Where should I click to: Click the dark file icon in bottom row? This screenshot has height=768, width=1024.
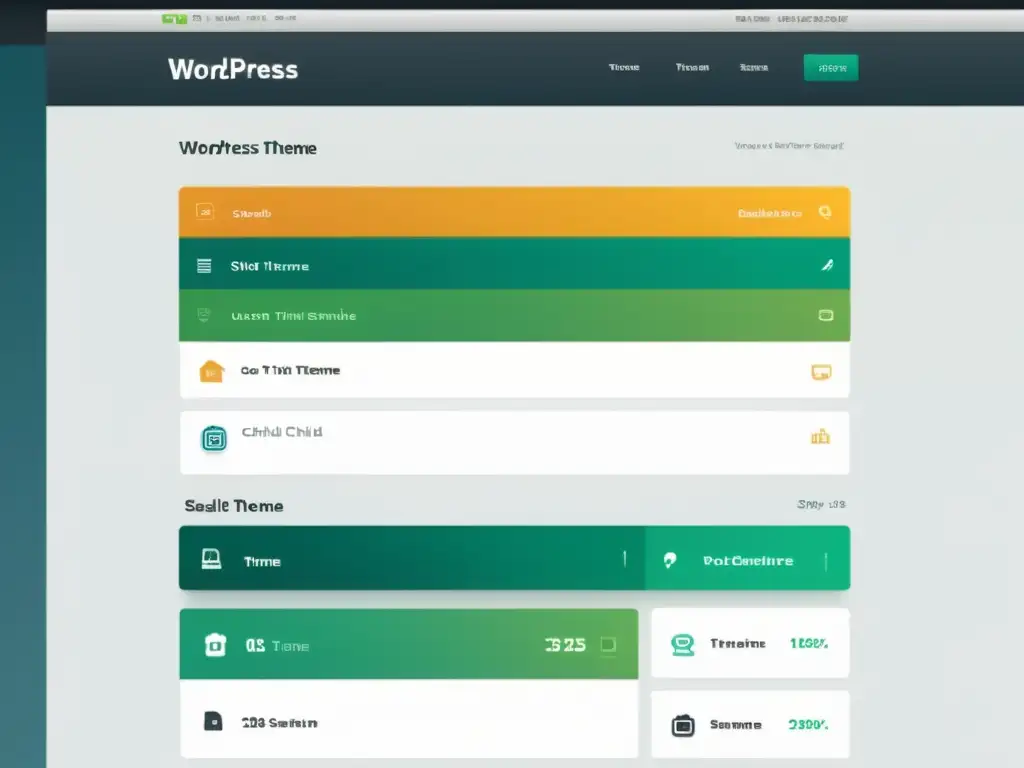[213, 722]
